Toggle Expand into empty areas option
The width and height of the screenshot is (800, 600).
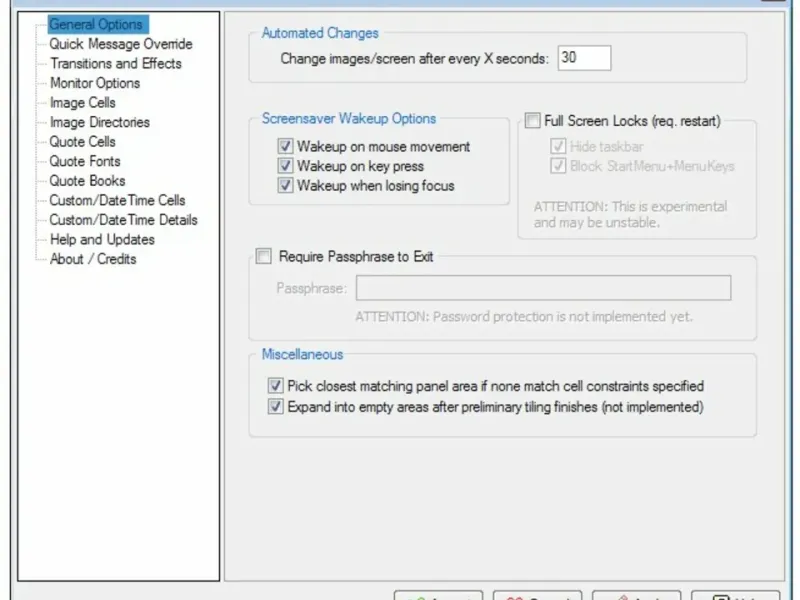pos(276,407)
